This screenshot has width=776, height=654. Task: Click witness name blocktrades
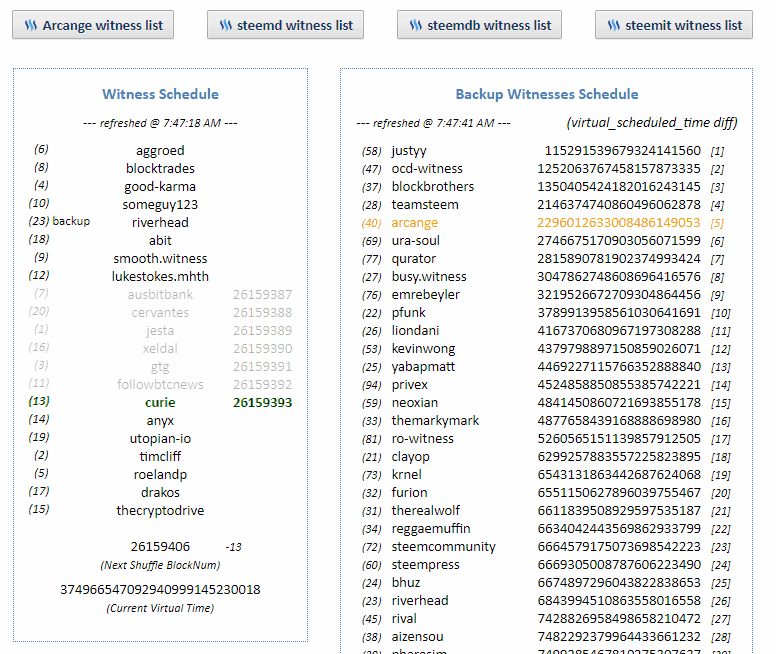coord(160,168)
